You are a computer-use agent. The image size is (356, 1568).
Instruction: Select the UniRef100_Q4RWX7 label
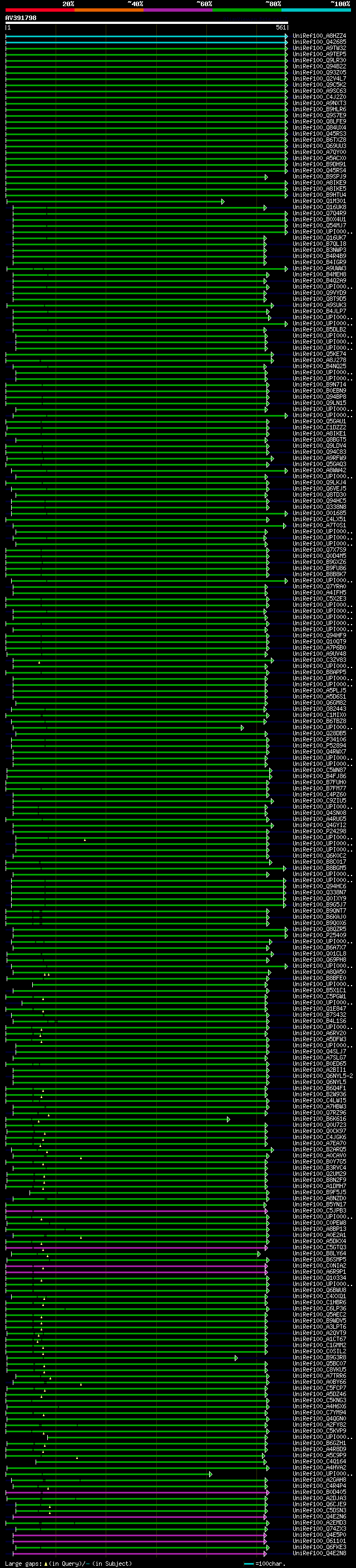[319, 752]
